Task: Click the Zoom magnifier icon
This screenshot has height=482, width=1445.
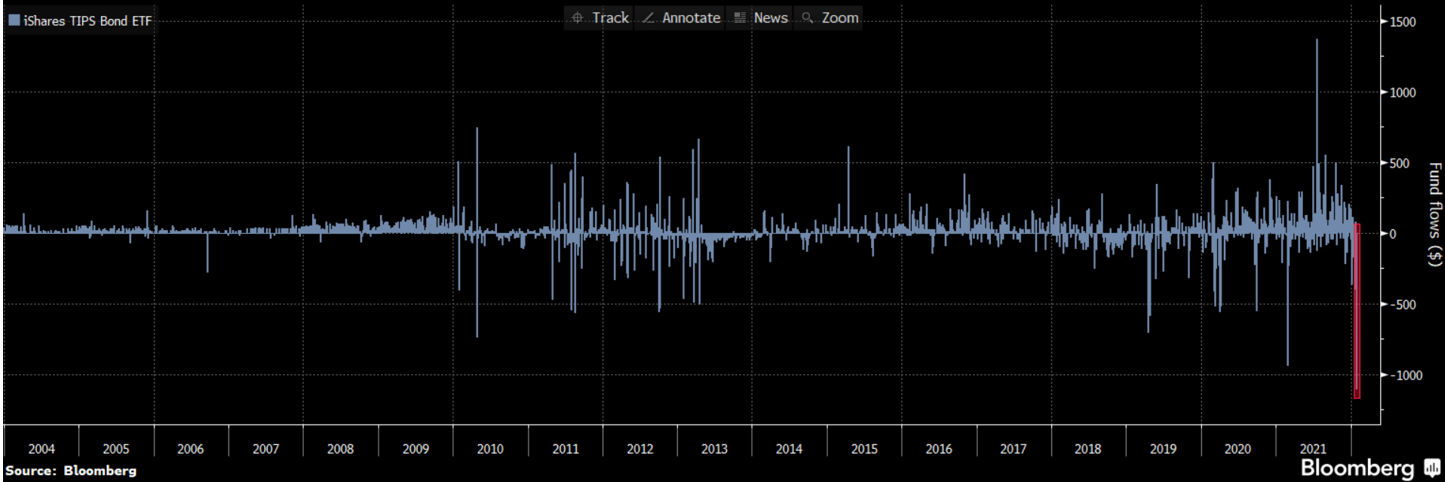Action: 808,18
